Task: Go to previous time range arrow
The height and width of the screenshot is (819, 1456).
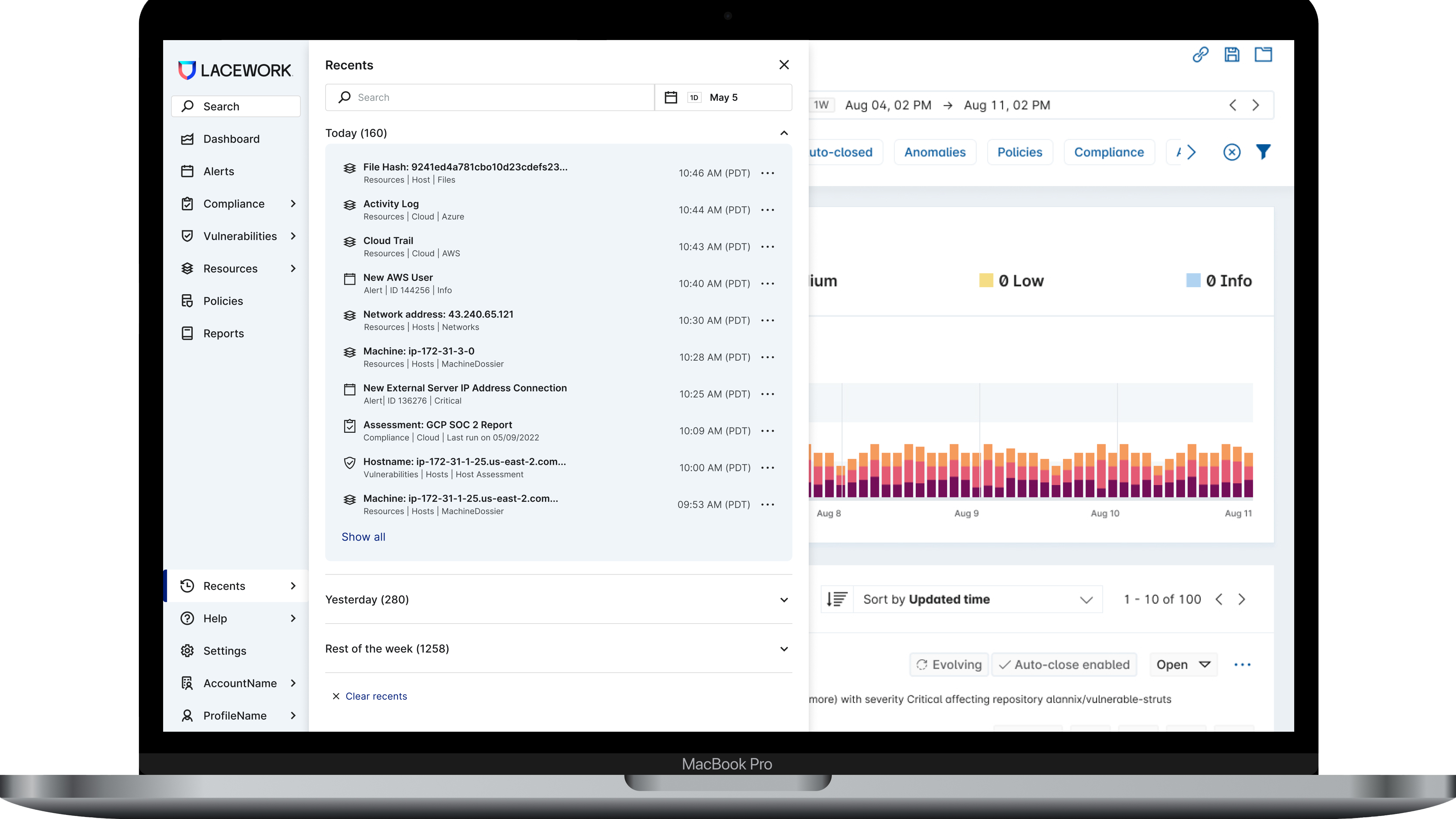Action: (1233, 105)
